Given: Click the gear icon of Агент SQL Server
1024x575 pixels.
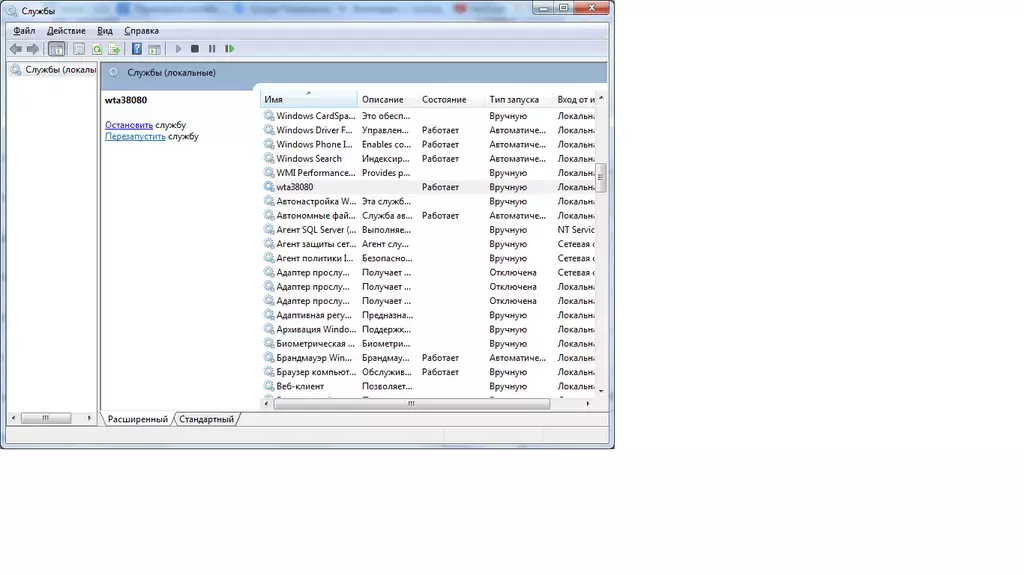Looking at the screenshot, I should [268, 230].
